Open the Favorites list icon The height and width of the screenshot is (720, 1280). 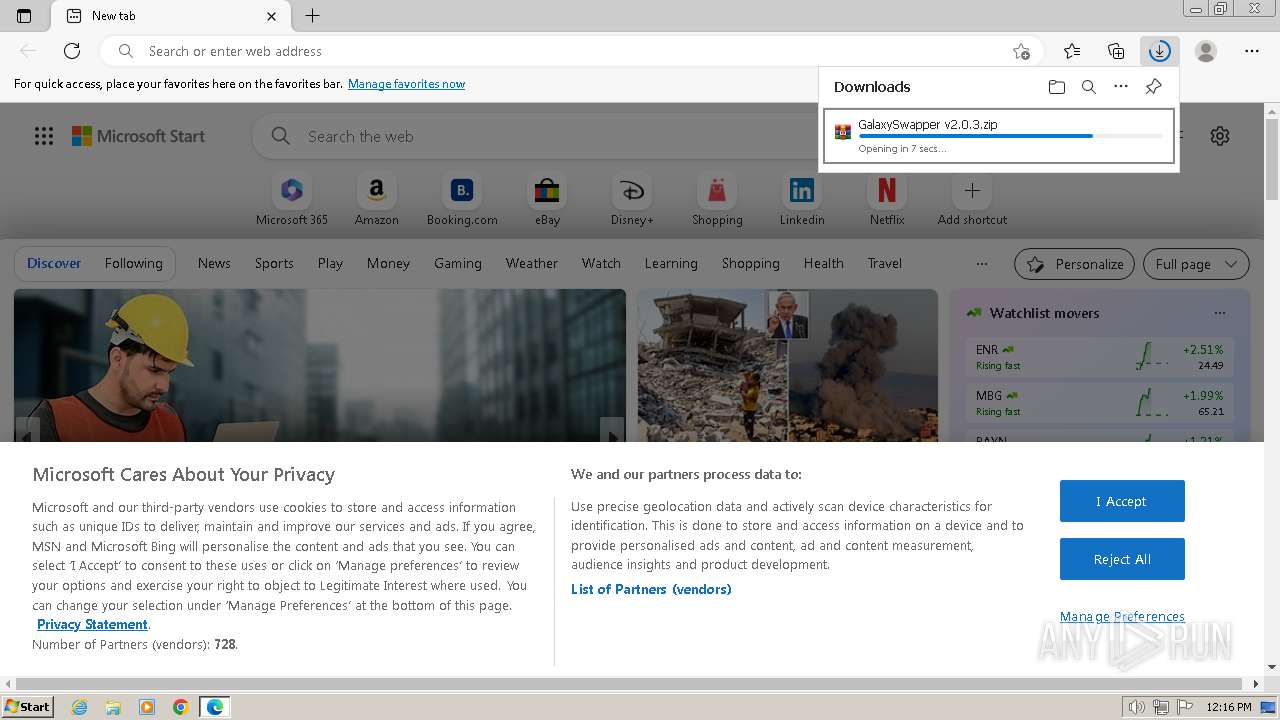[x=1072, y=51]
